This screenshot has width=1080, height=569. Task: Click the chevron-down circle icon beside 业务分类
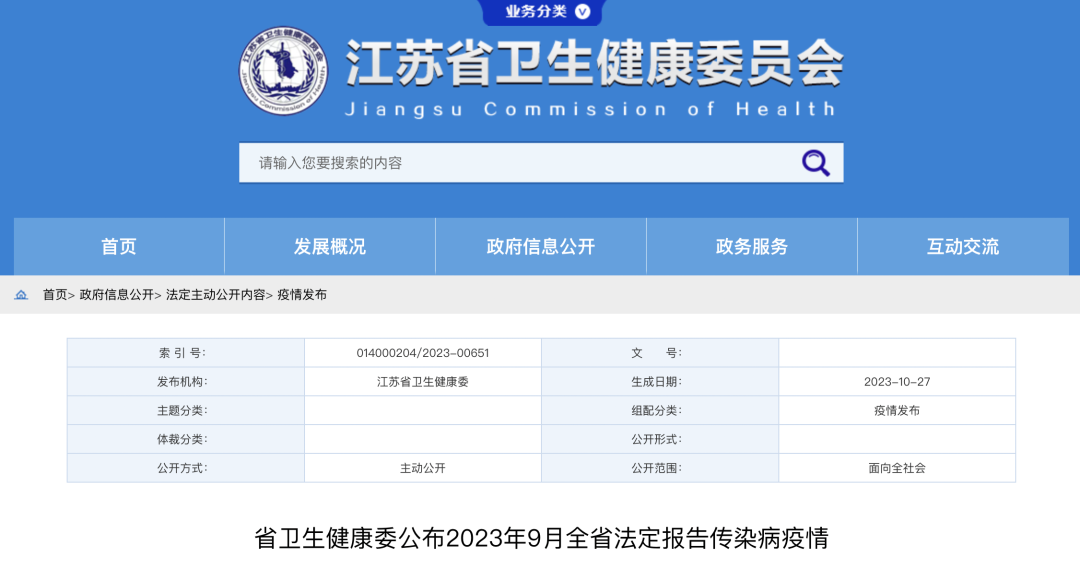click(x=583, y=12)
